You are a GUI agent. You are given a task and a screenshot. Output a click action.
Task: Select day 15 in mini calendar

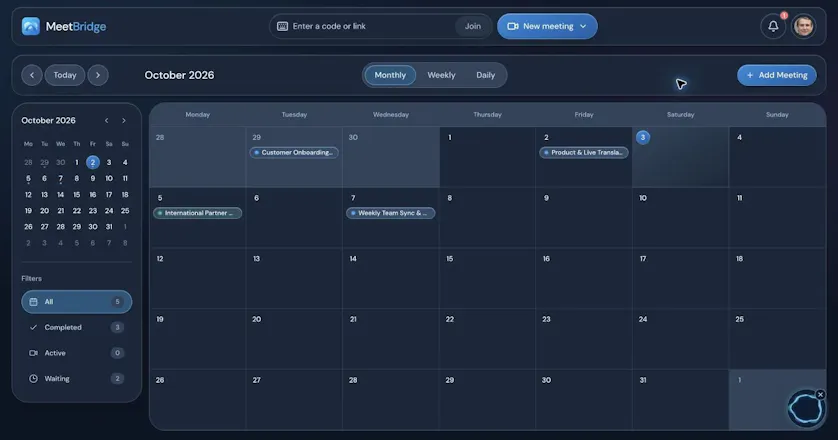coord(76,195)
